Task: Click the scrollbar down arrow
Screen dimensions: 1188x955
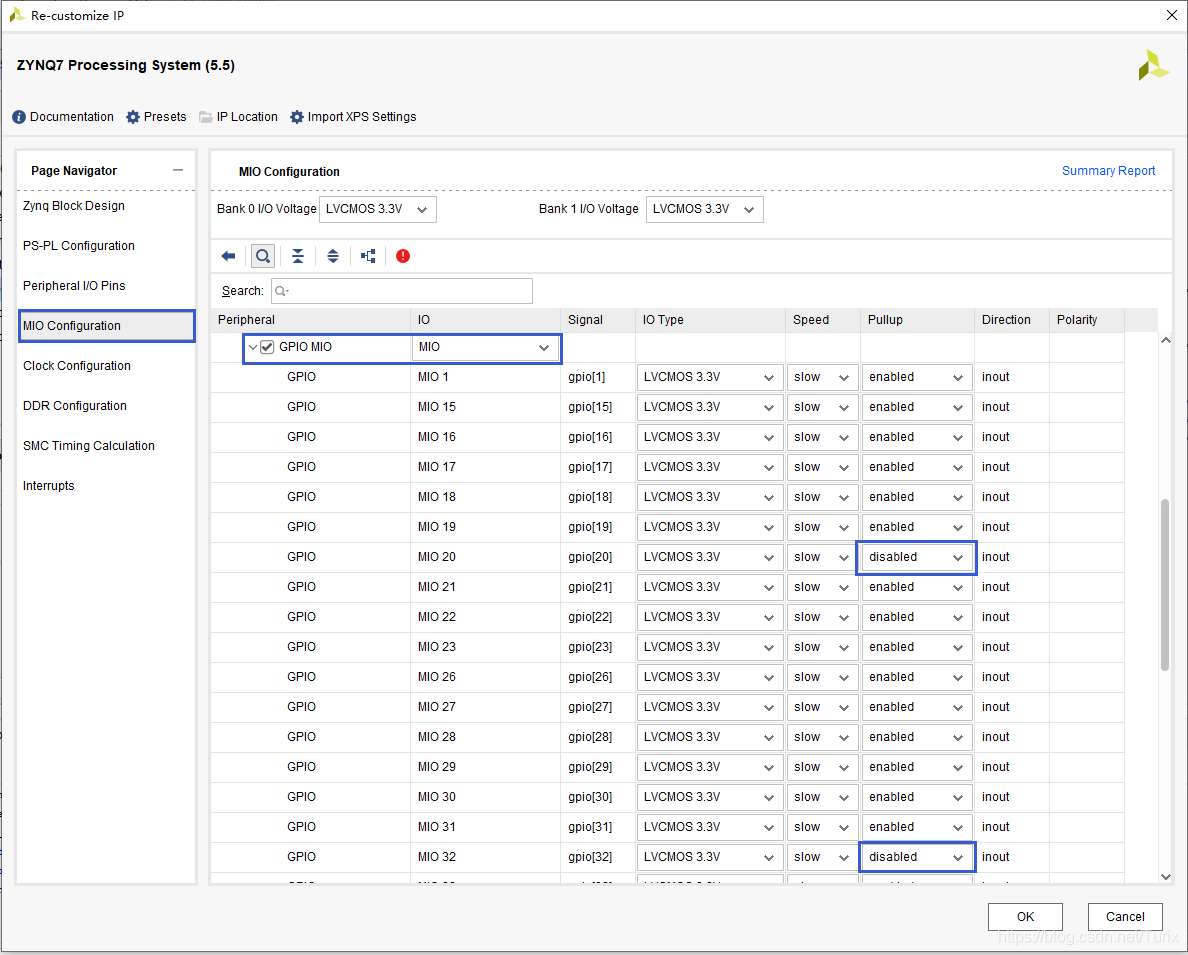Action: click(x=1165, y=877)
